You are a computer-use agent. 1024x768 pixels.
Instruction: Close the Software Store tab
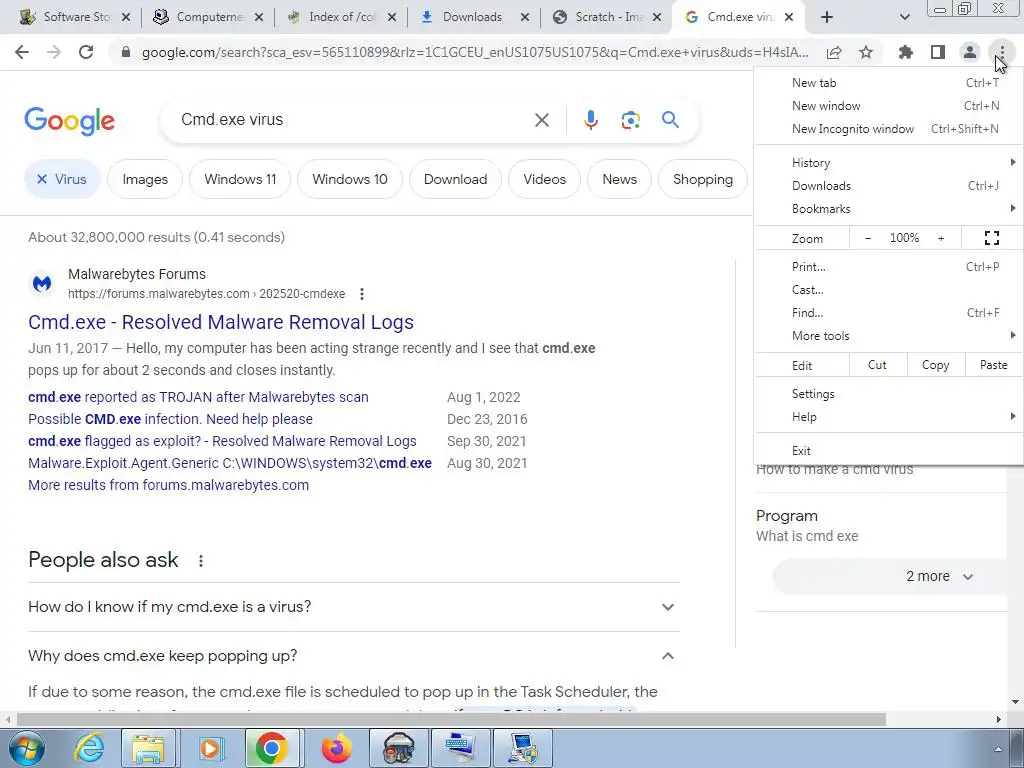click(126, 17)
